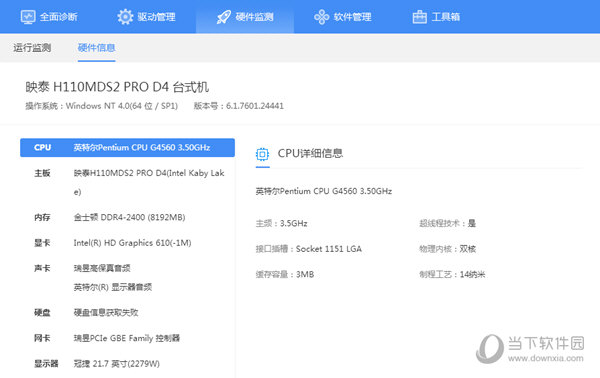Click the 主频：3.5GHz value
Screen dimensions: 600x378
(282, 223)
